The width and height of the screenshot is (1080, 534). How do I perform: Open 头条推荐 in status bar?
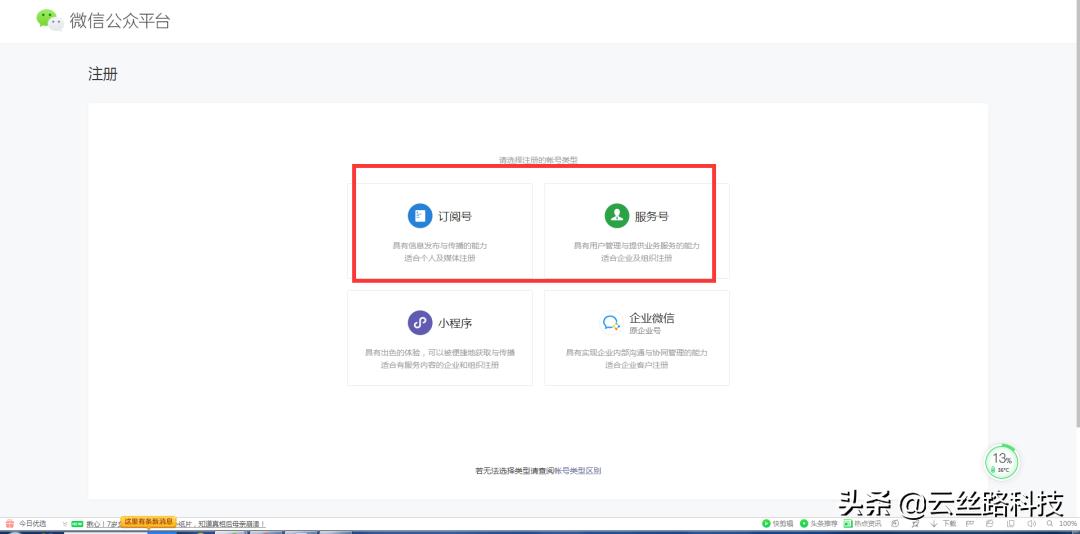coord(818,524)
